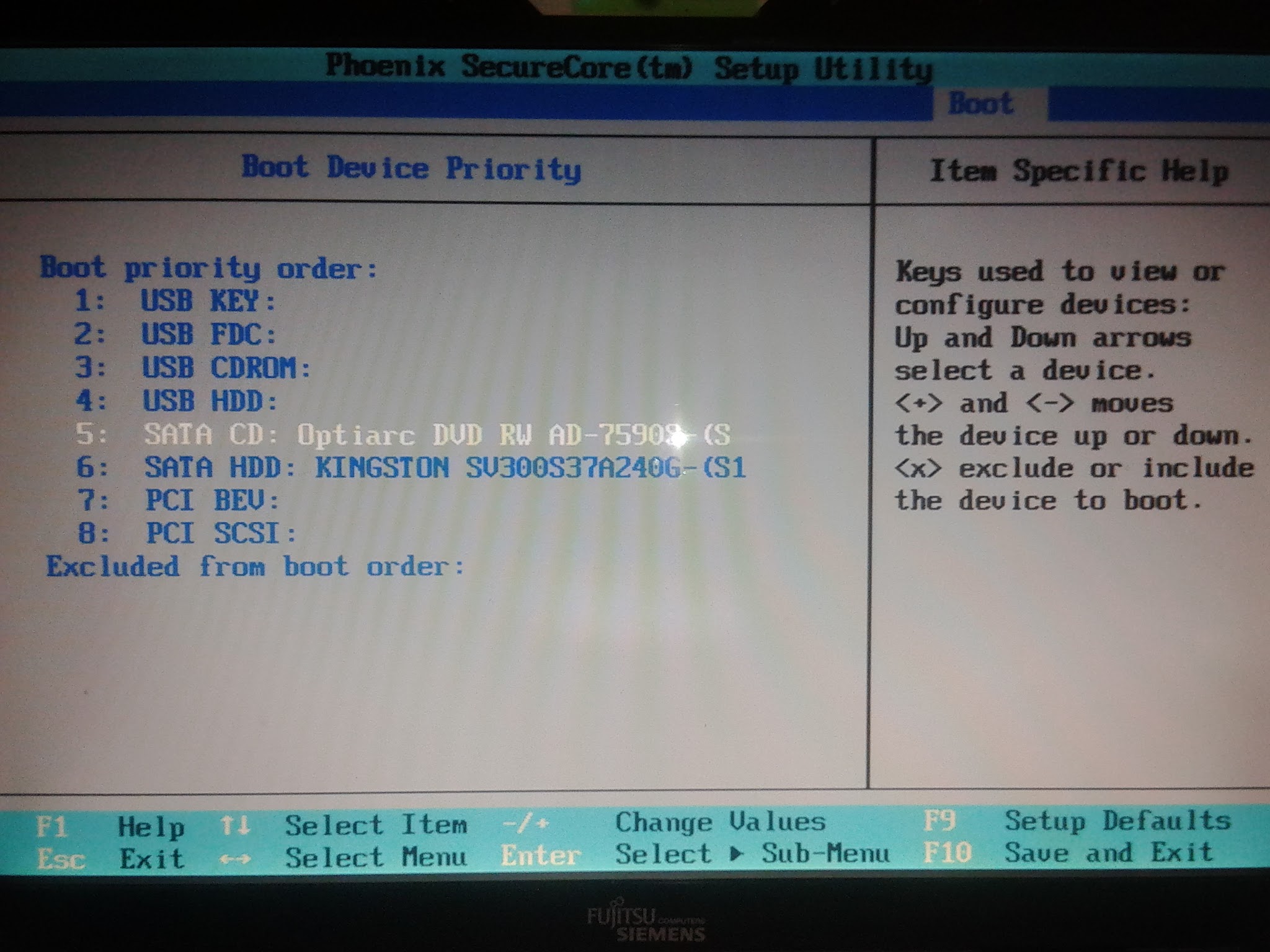Click the -/+ Change Values indicator
Screen dimensions: 1270x952
[x=526, y=824]
